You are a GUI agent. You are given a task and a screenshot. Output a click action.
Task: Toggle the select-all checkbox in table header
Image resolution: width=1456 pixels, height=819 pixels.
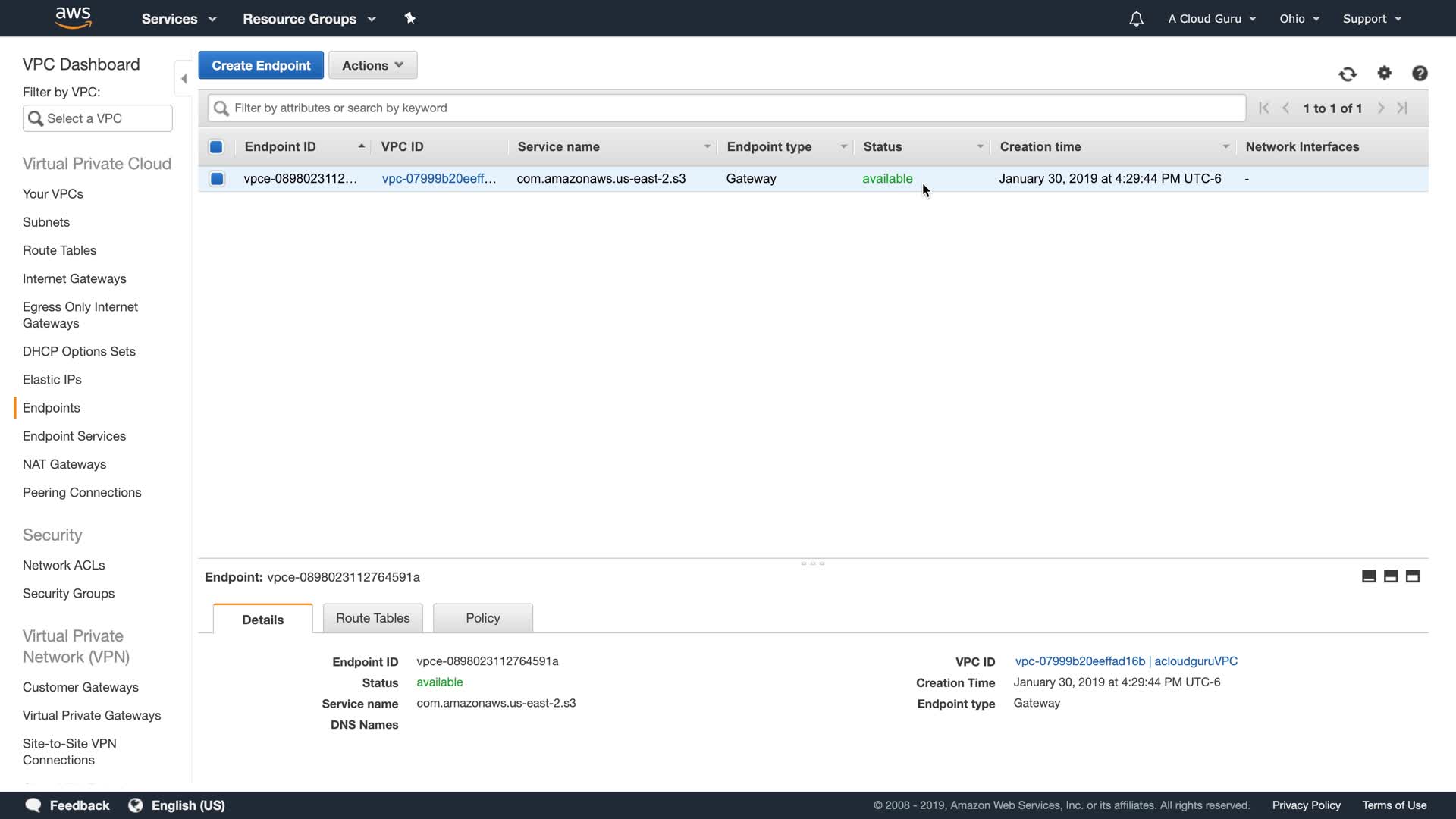coord(216,147)
